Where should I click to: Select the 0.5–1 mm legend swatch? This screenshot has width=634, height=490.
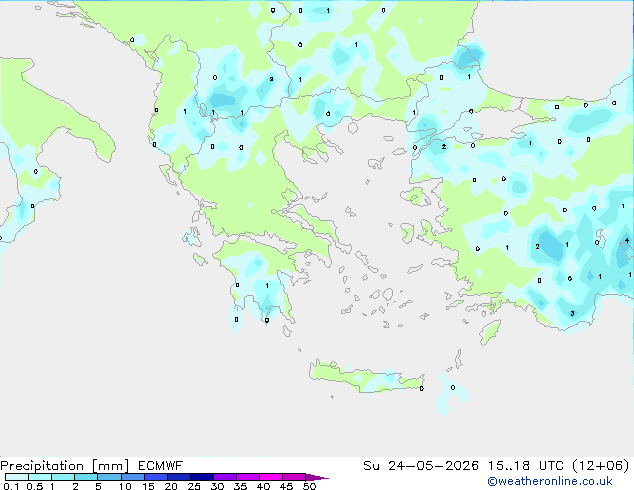coord(40,477)
